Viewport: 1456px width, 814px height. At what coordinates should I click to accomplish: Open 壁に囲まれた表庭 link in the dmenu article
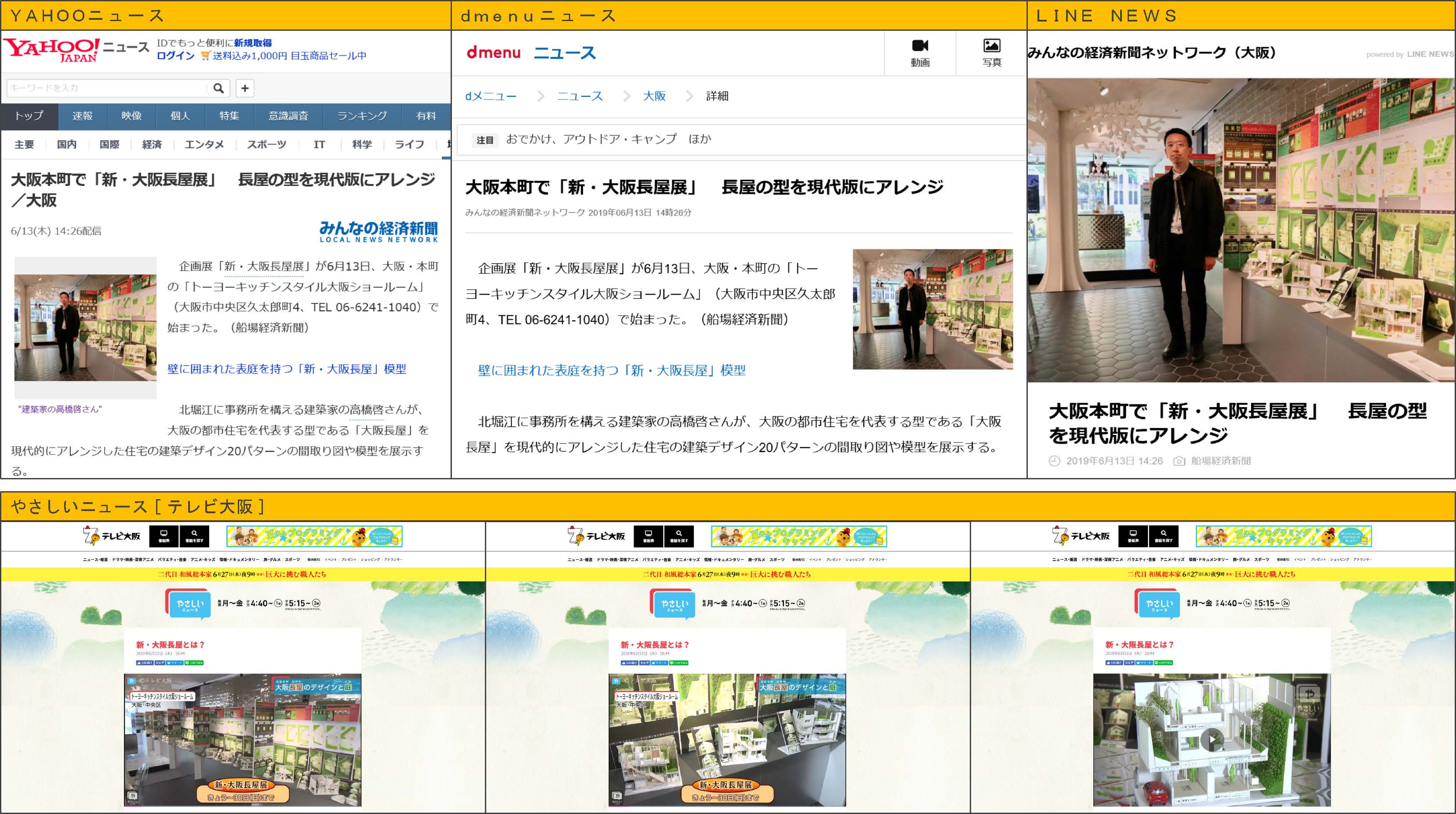point(612,371)
